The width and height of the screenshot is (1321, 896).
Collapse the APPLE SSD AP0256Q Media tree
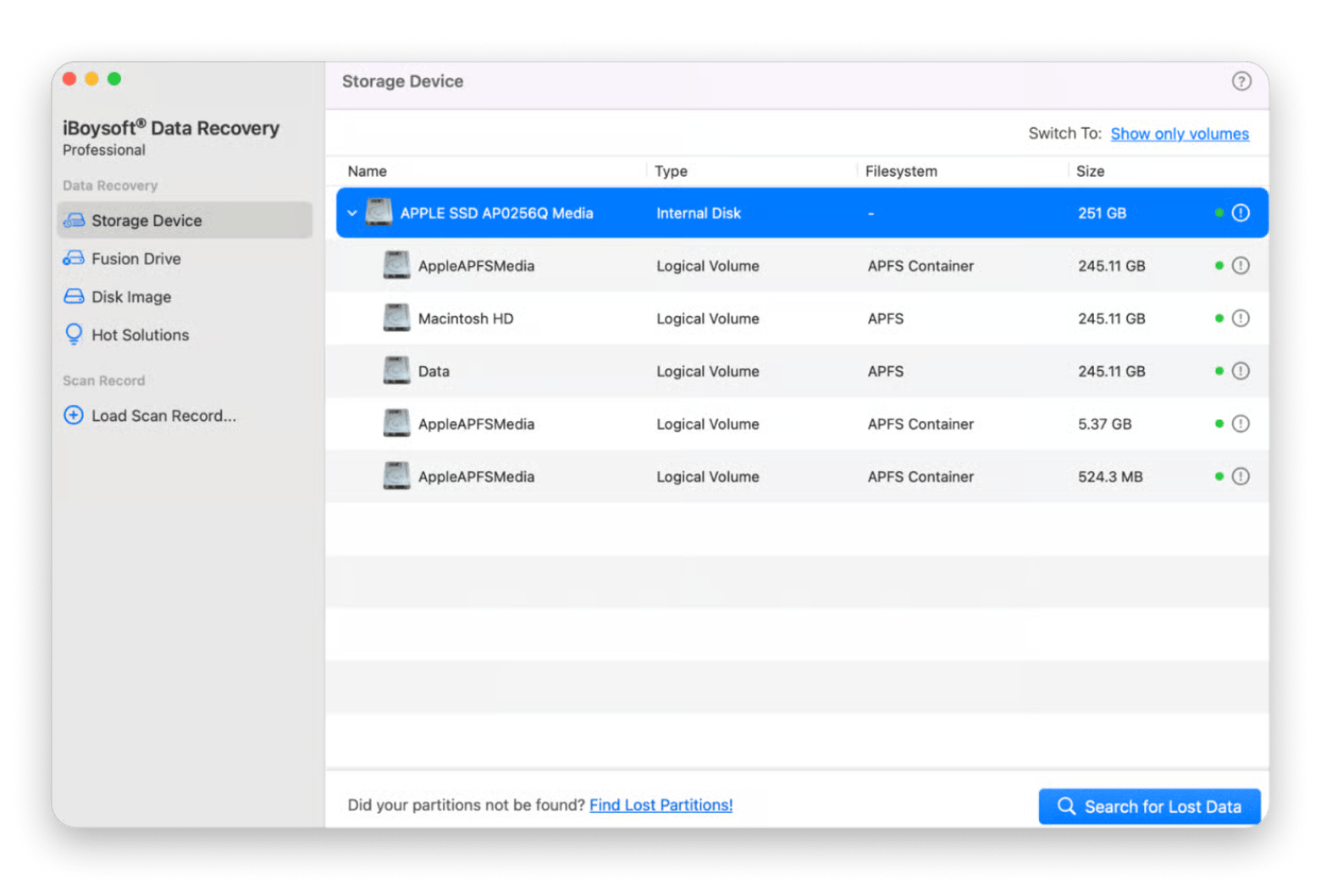(352, 213)
